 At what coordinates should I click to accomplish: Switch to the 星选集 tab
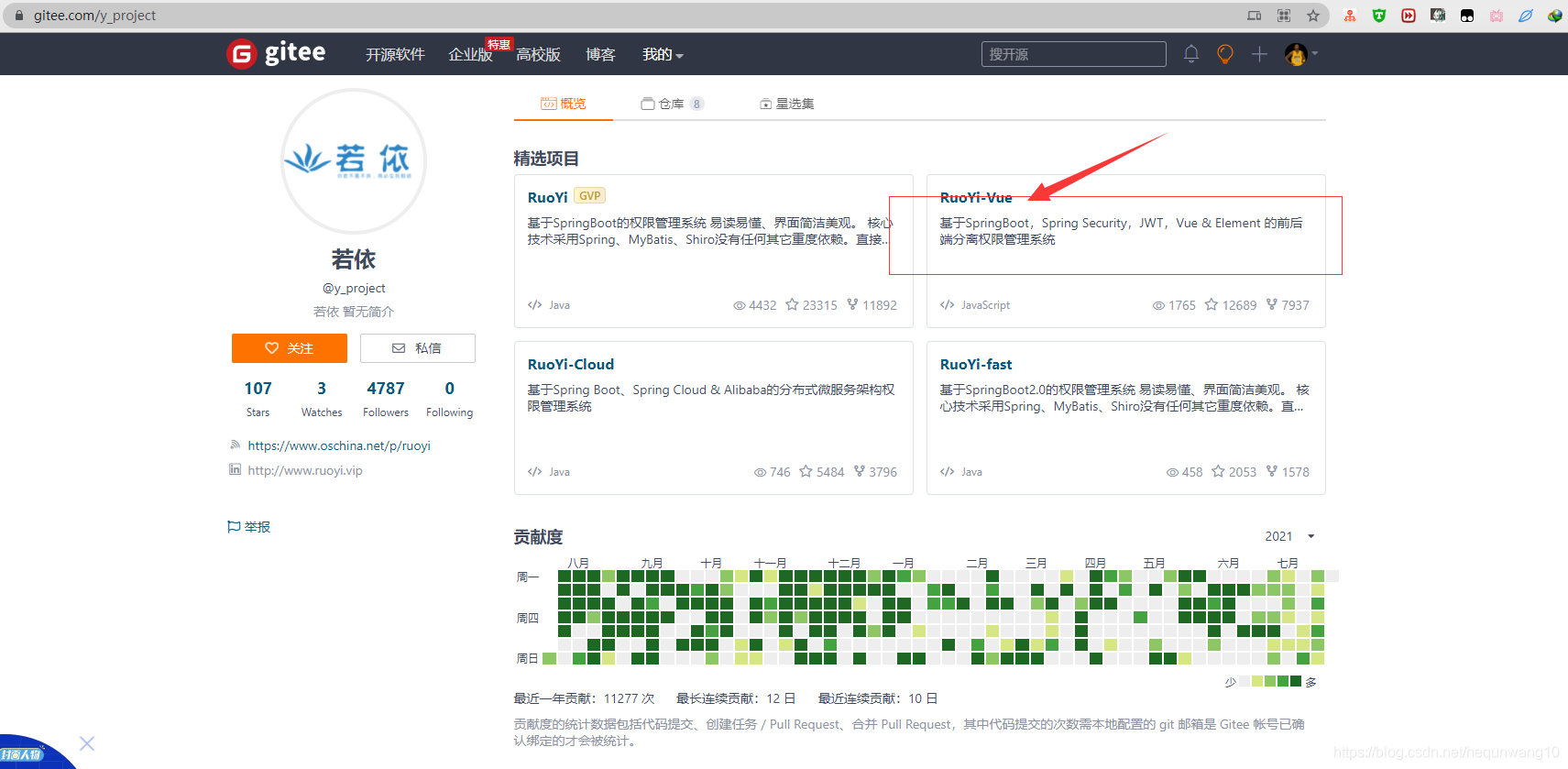click(x=787, y=104)
